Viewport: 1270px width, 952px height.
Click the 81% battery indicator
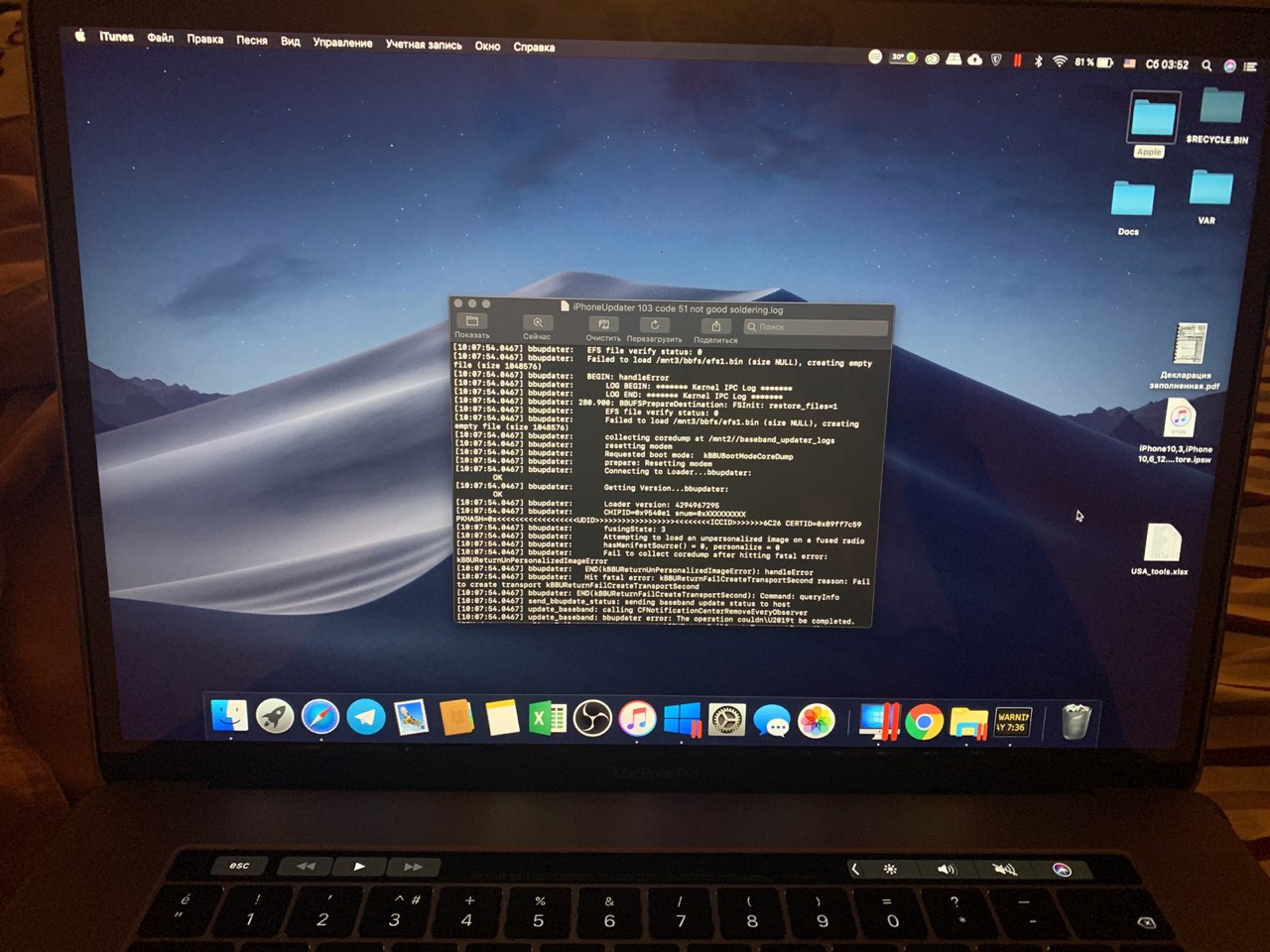point(1093,62)
